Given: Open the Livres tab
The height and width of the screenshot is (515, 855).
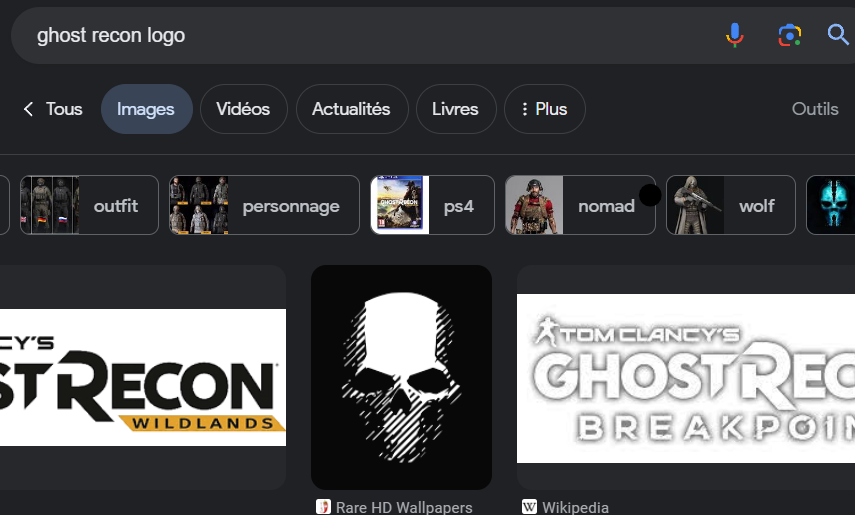Looking at the screenshot, I should 456,109.
